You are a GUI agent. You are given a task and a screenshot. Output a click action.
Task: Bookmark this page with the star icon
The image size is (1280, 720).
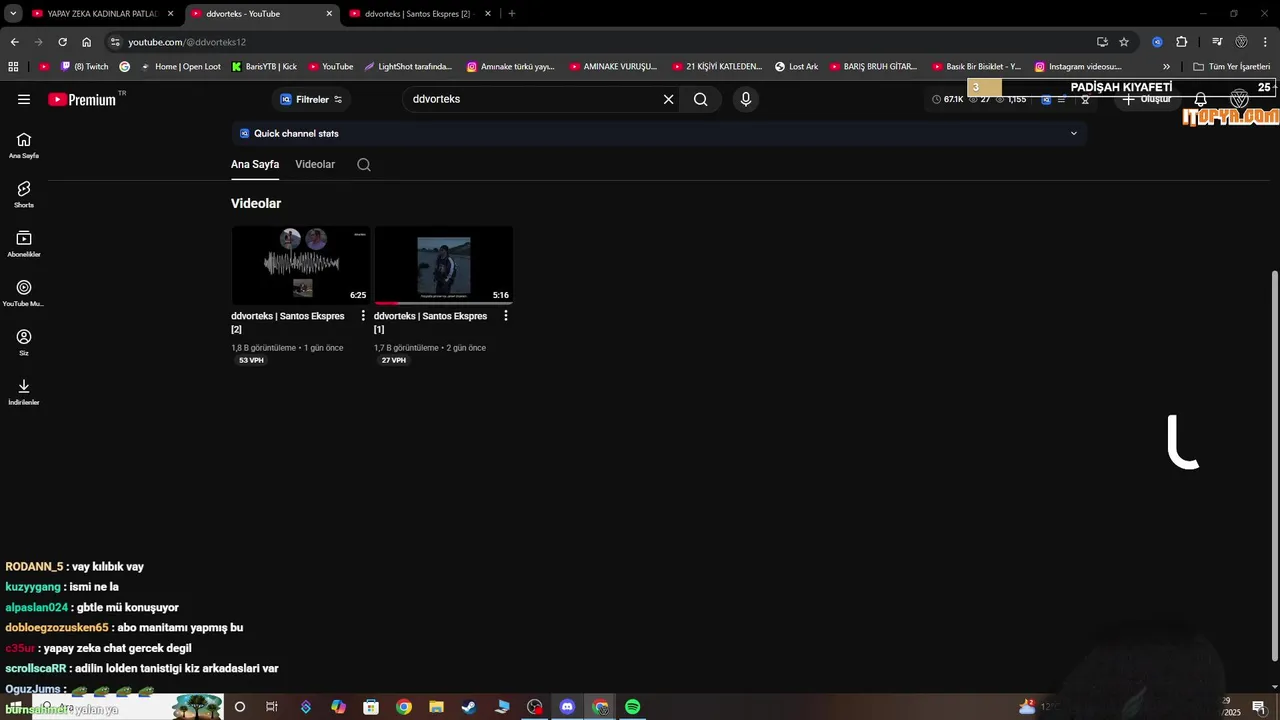1124,42
